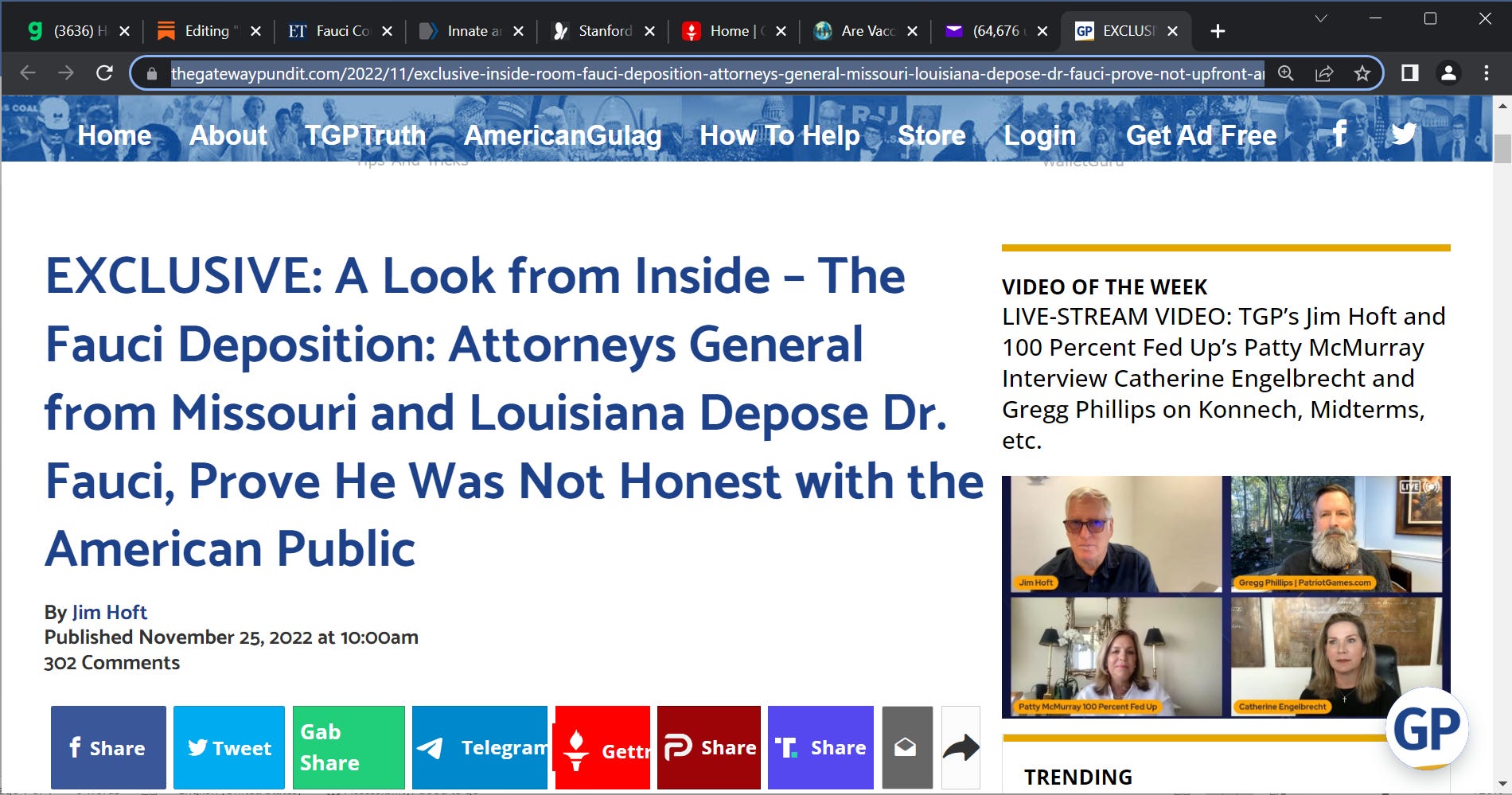Bookmark this page with the star icon
The image size is (1512, 795).
(x=1362, y=73)
